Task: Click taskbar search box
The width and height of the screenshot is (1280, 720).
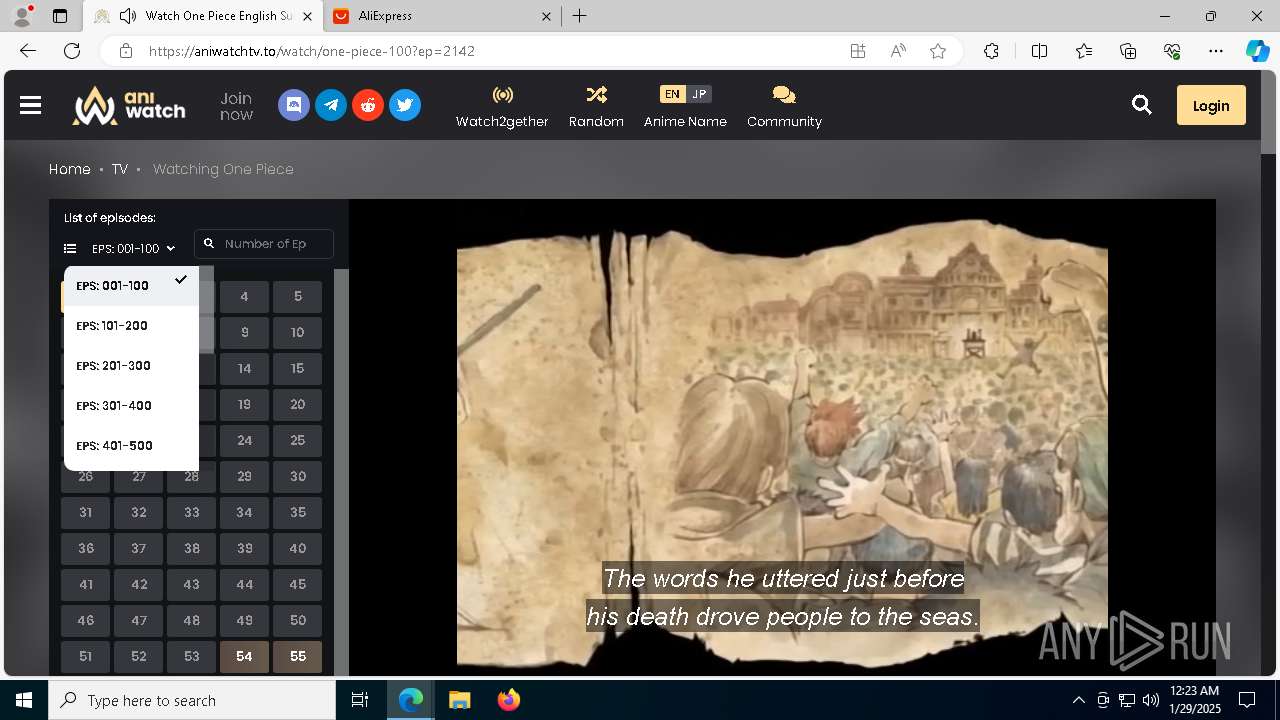Action: [x=192, y=700]
